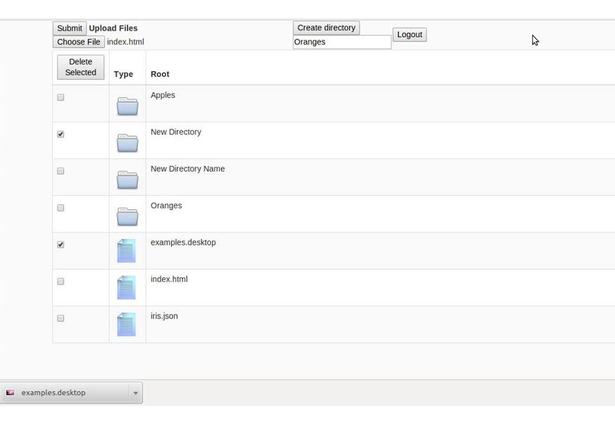Click the iris.json file name

coord(164,316)
